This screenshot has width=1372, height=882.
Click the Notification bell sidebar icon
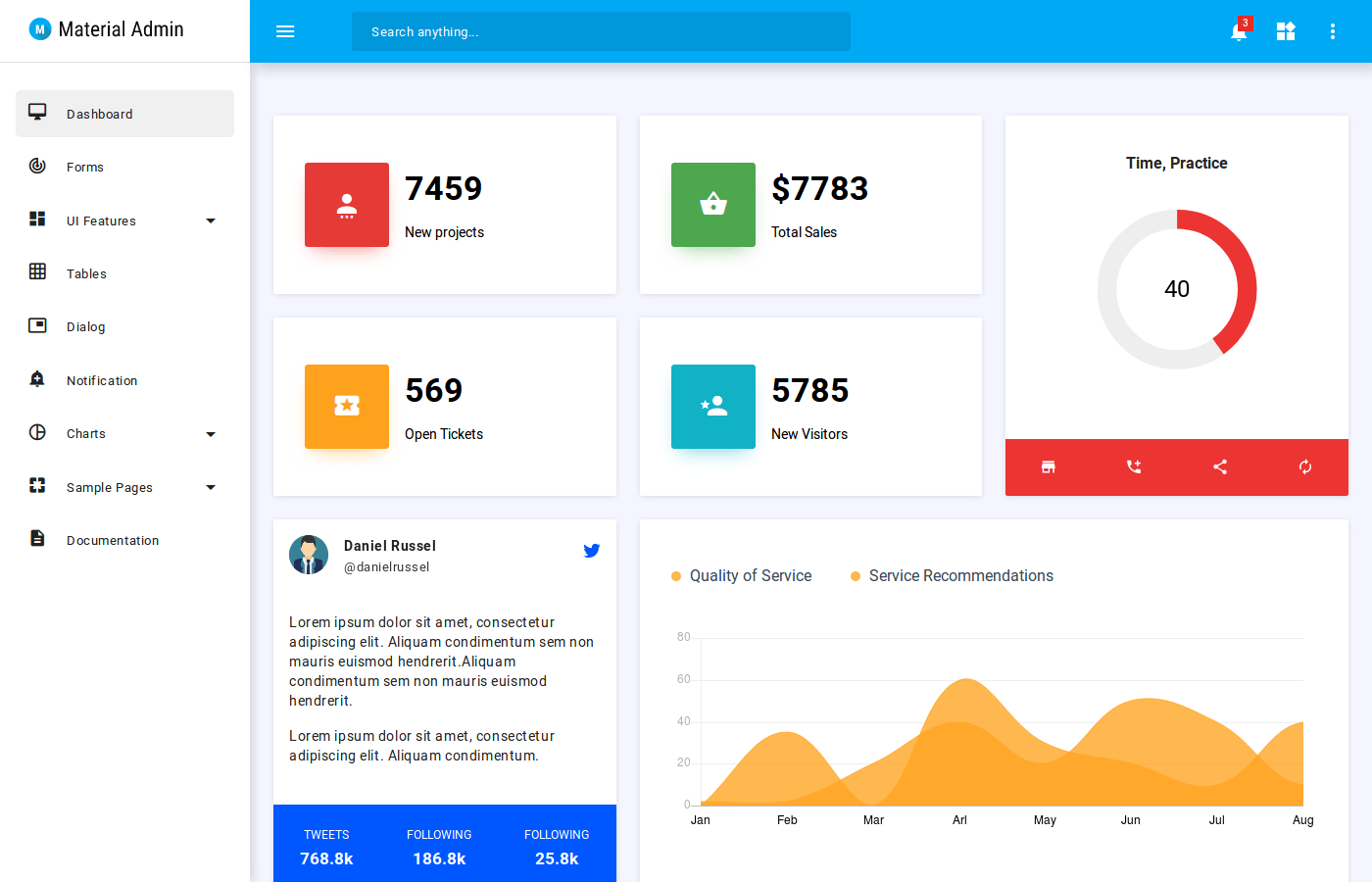pos(37,379)
